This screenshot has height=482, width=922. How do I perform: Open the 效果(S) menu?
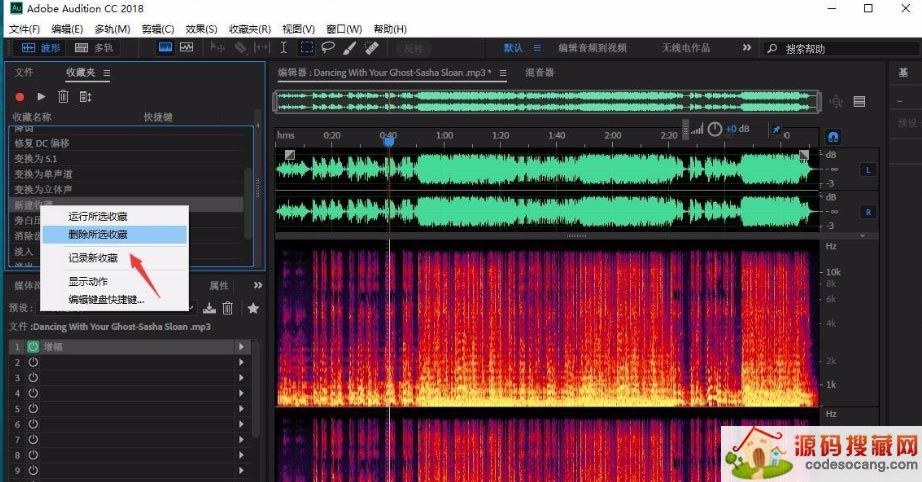pos(201,29)
